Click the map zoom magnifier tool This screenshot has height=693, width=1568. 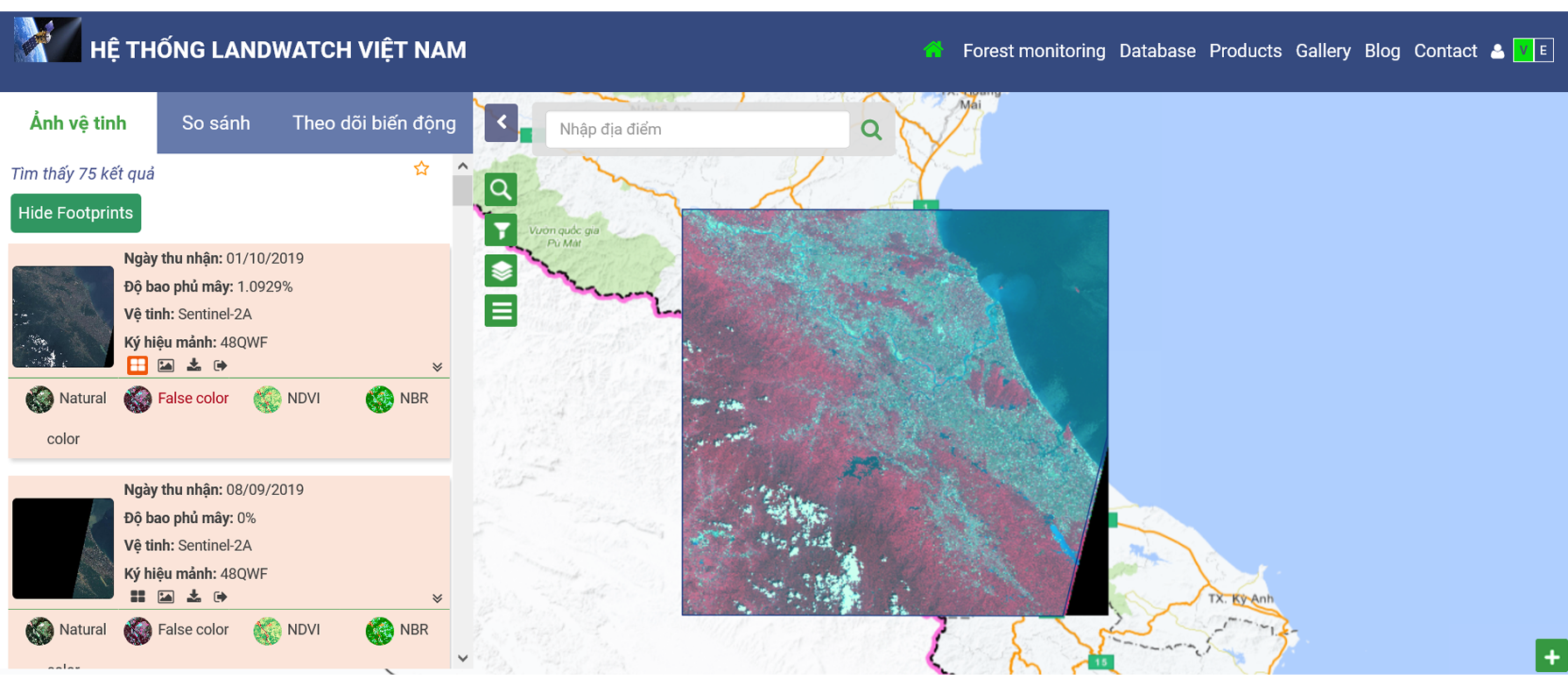501,189
